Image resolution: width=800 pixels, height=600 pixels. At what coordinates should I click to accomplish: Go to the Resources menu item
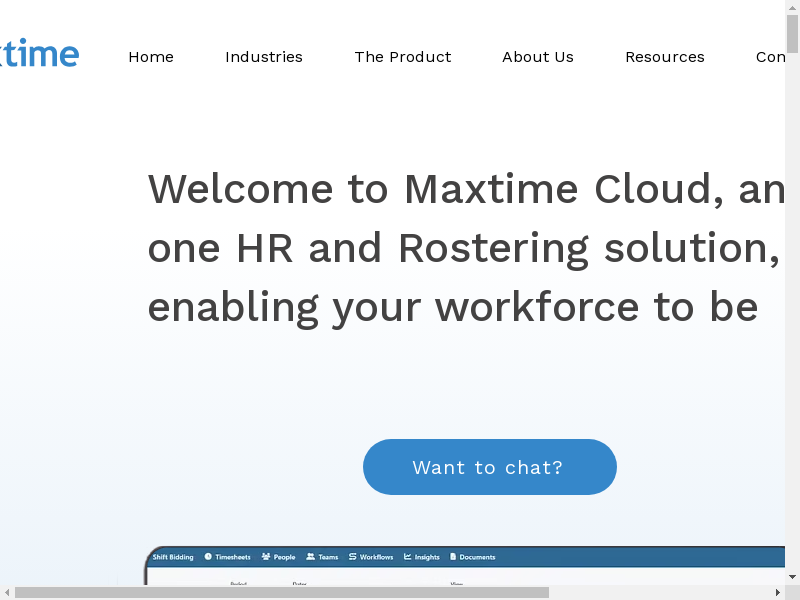[x=665, y=57]
